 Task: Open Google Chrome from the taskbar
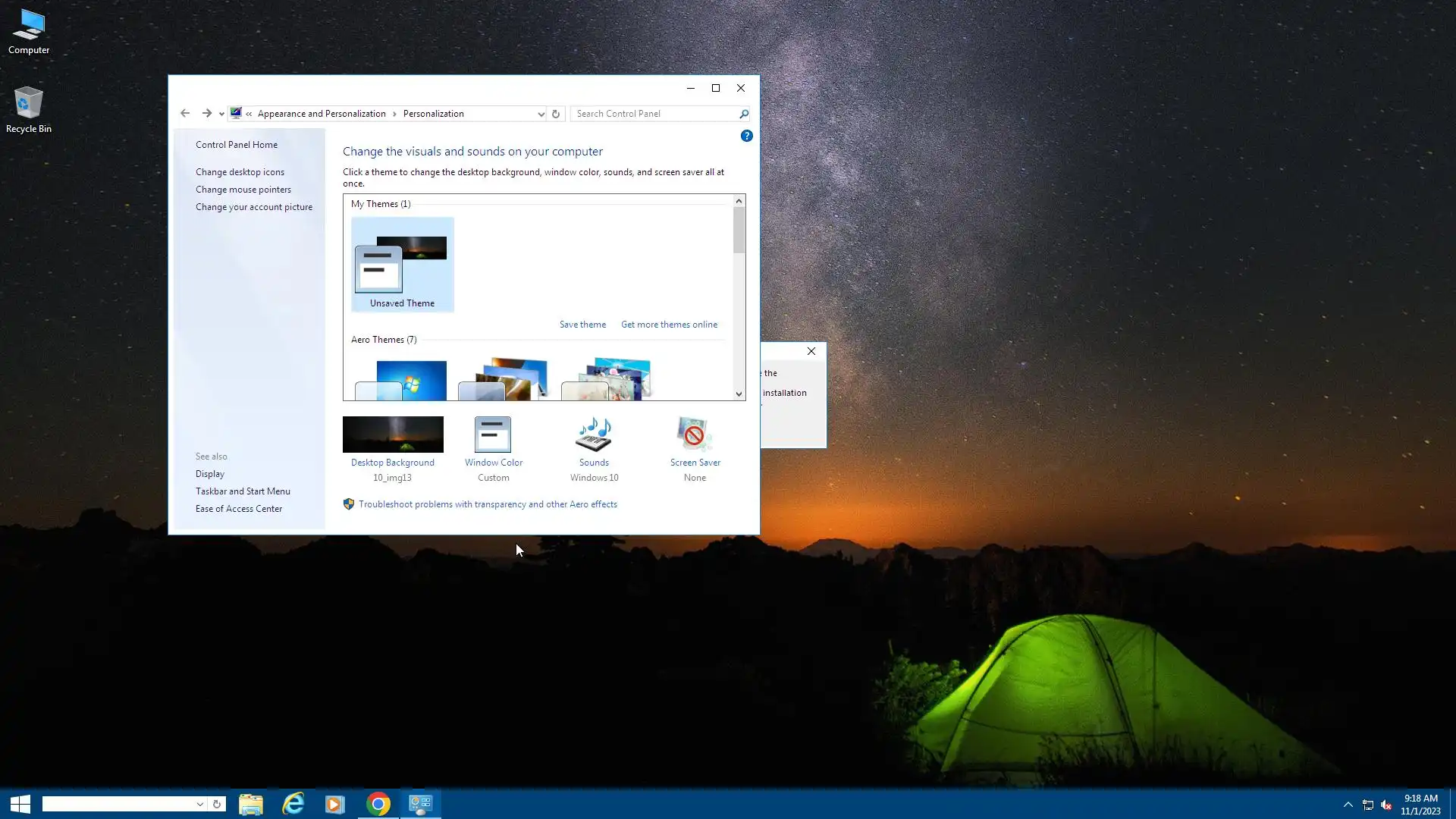point(378,804)
